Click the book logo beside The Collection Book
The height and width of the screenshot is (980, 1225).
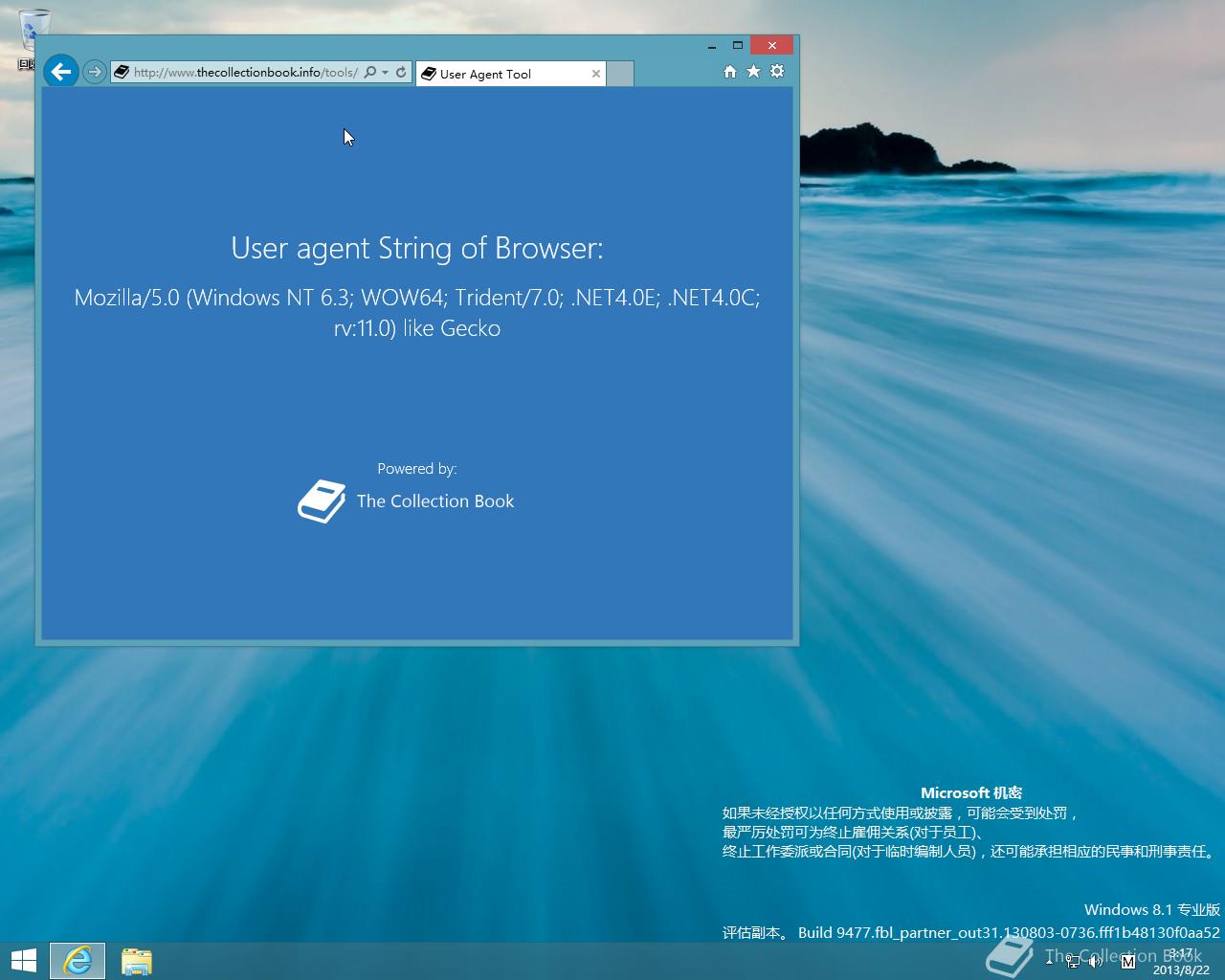tap(322, 501)
